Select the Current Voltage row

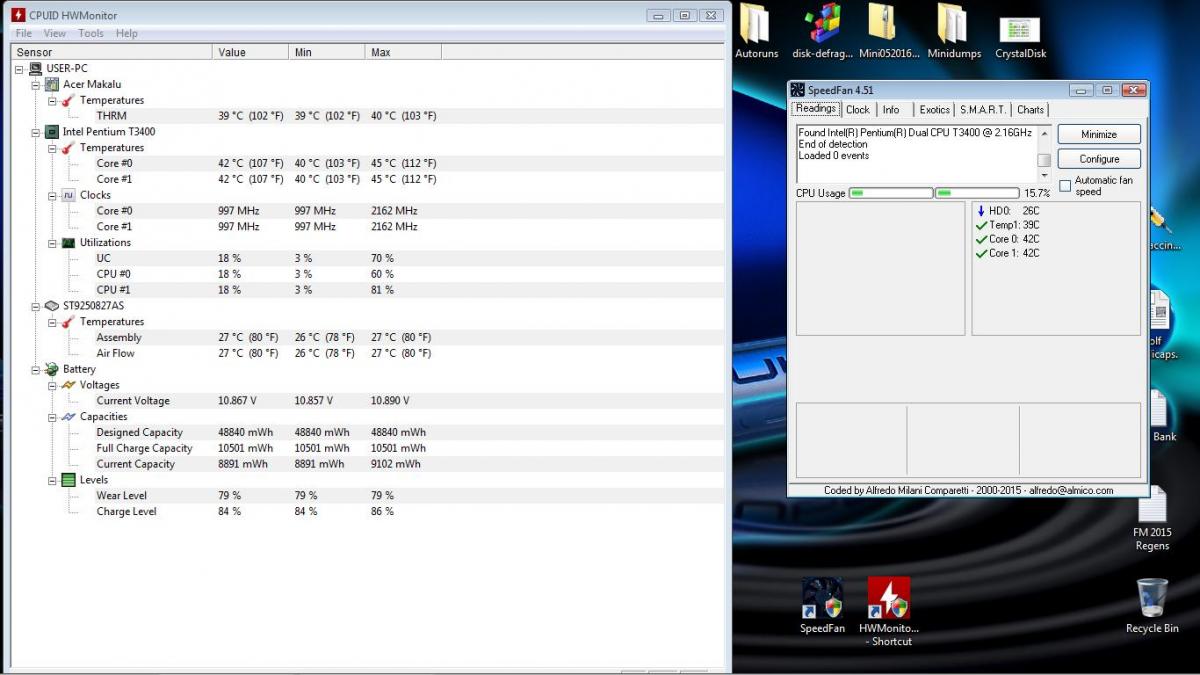point(368,401)
